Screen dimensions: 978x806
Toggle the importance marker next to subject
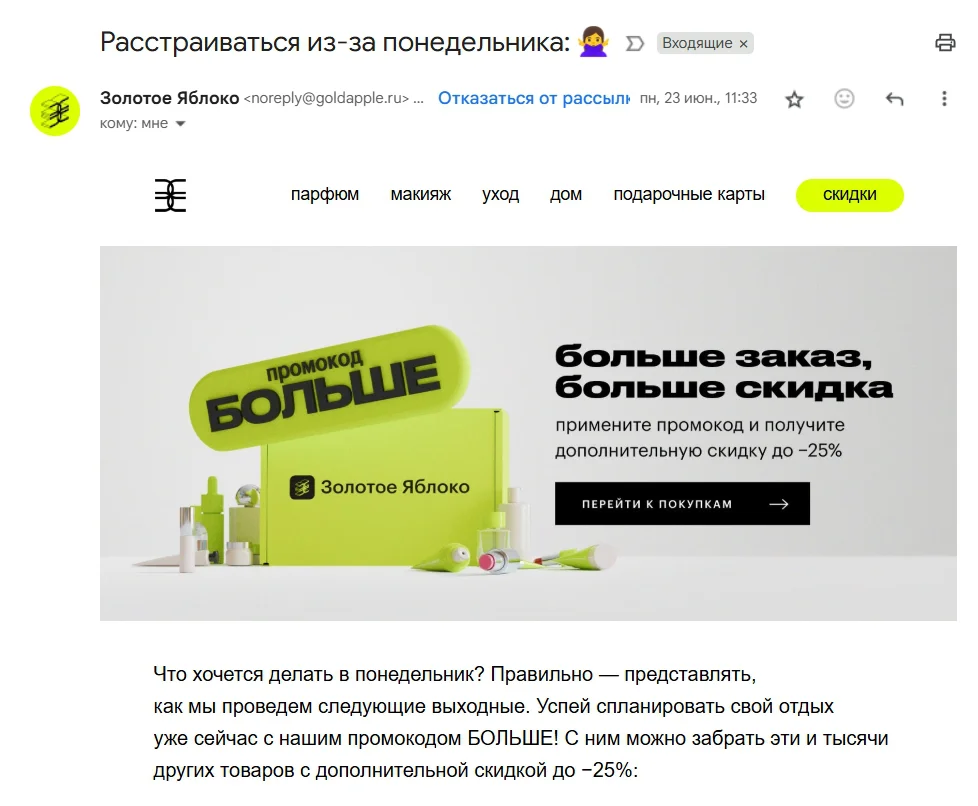[634, 43]
